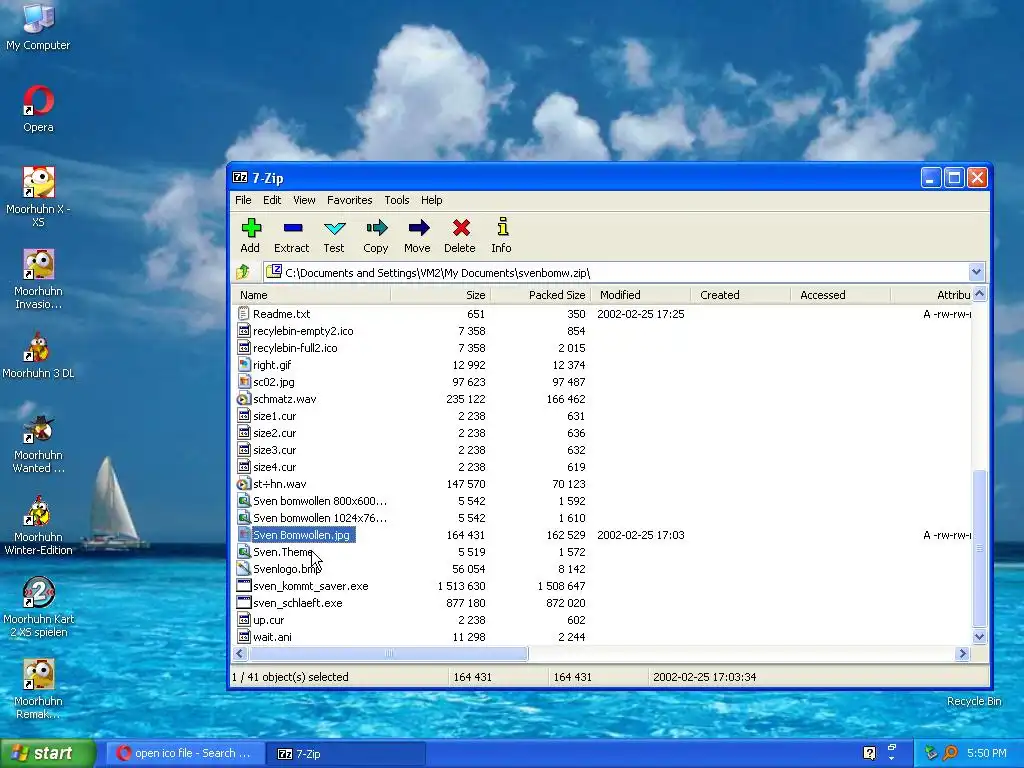The height and width of the screenshot is (768, 1024).
Task: Select the Sven.Theme file icon
Action: [x=244, y=552]
